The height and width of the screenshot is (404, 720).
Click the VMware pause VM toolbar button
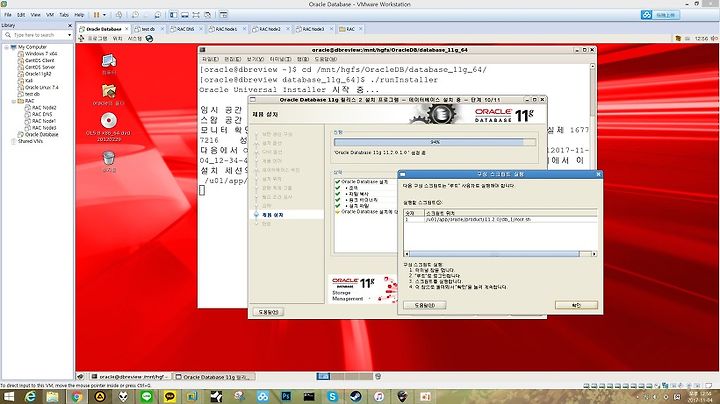click(96, 15)
